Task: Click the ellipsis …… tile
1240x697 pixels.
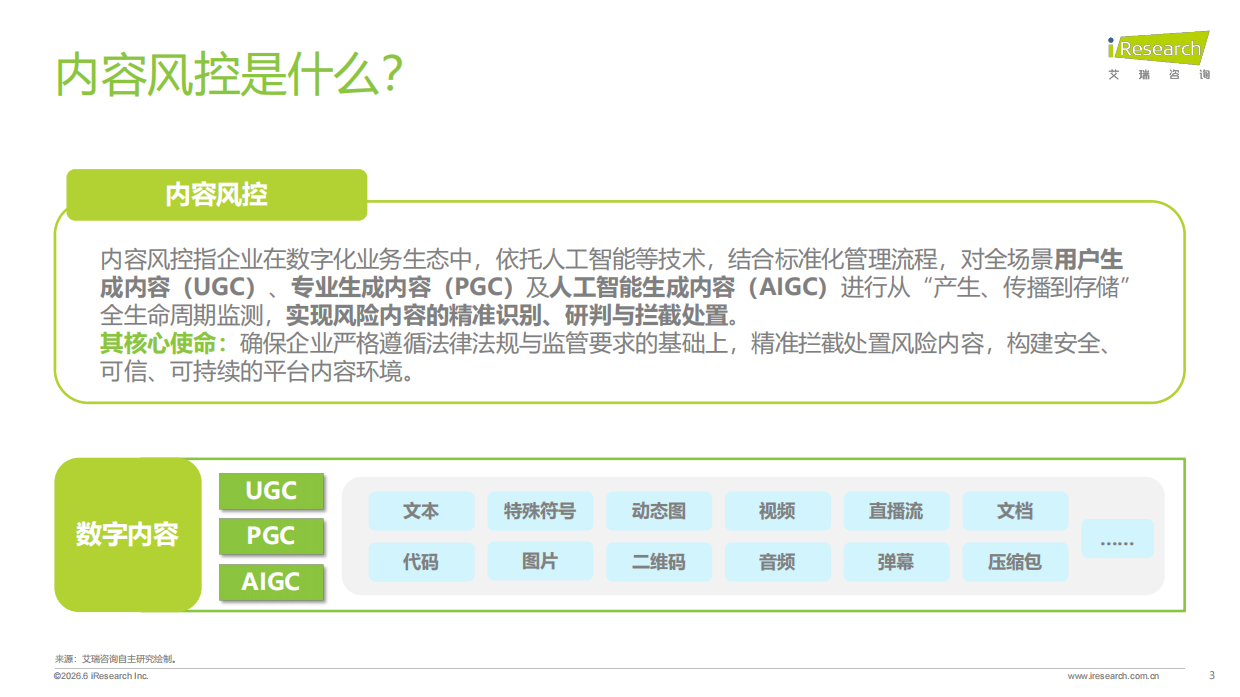Action: [x=1117, y=539]
